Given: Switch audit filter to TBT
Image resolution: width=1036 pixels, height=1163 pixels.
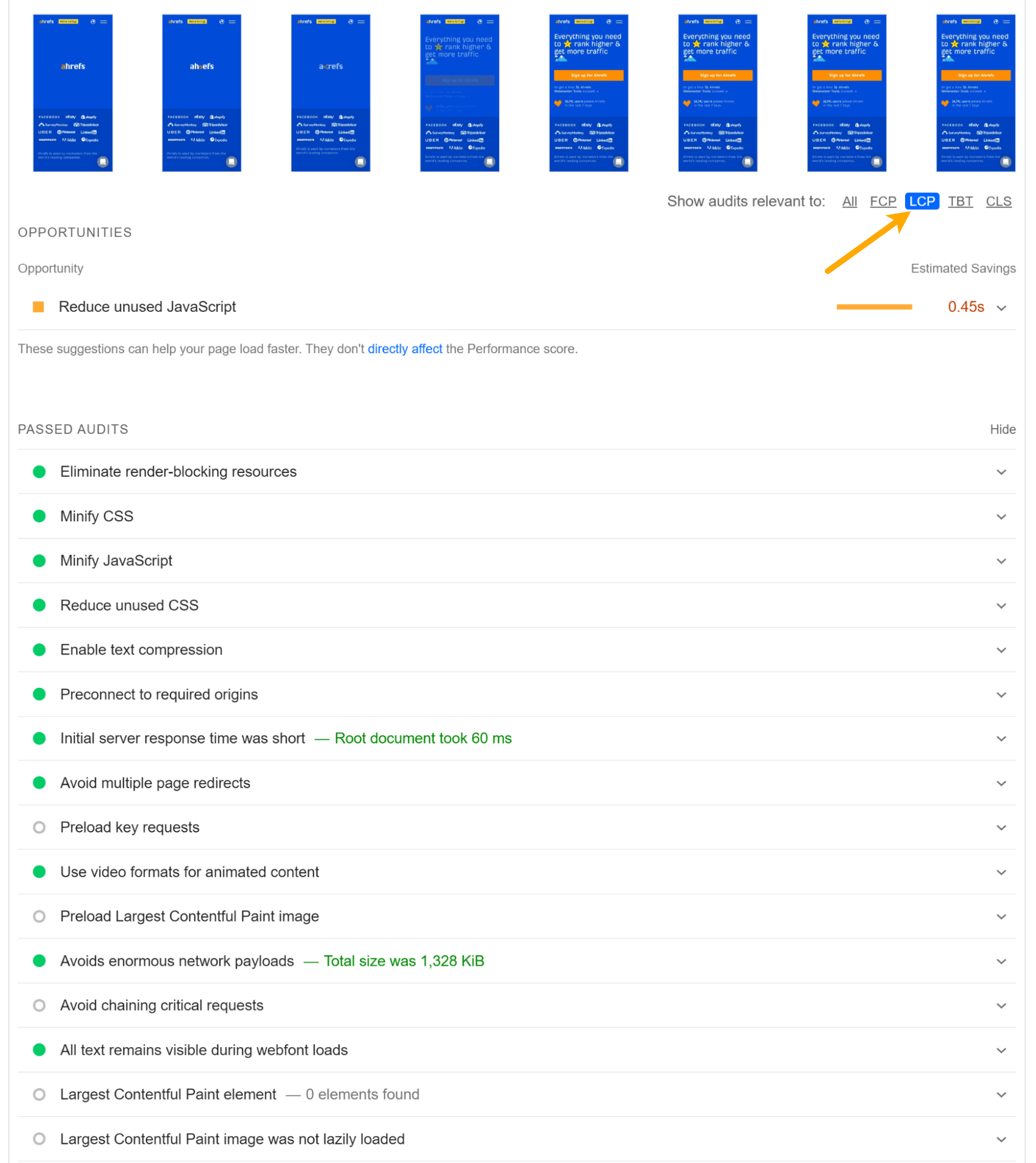Looking at the screenshot, I should pyautogui.click(x=960, y=201).
